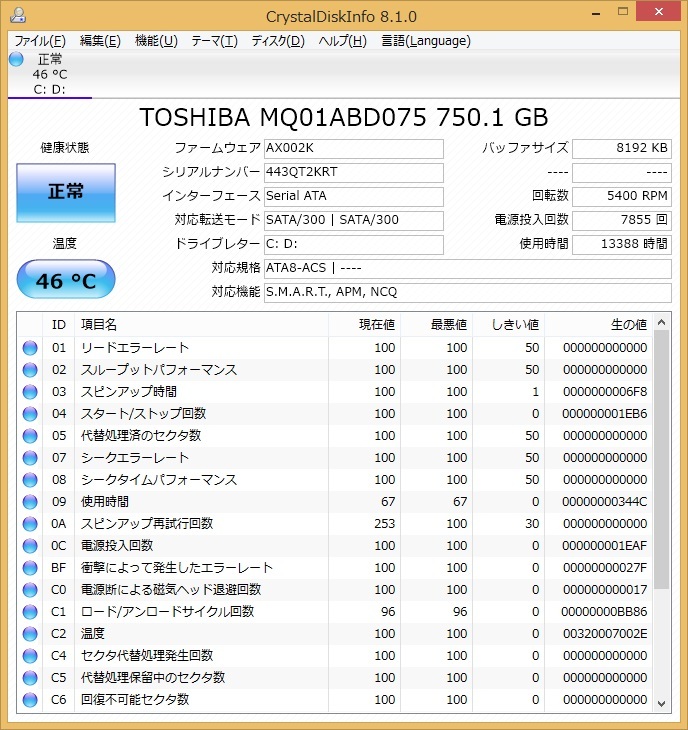The width and height of the screenshot is (688, 730).
Task: Maximize the CrystalDiskInfo window
Action: (623, 12)
